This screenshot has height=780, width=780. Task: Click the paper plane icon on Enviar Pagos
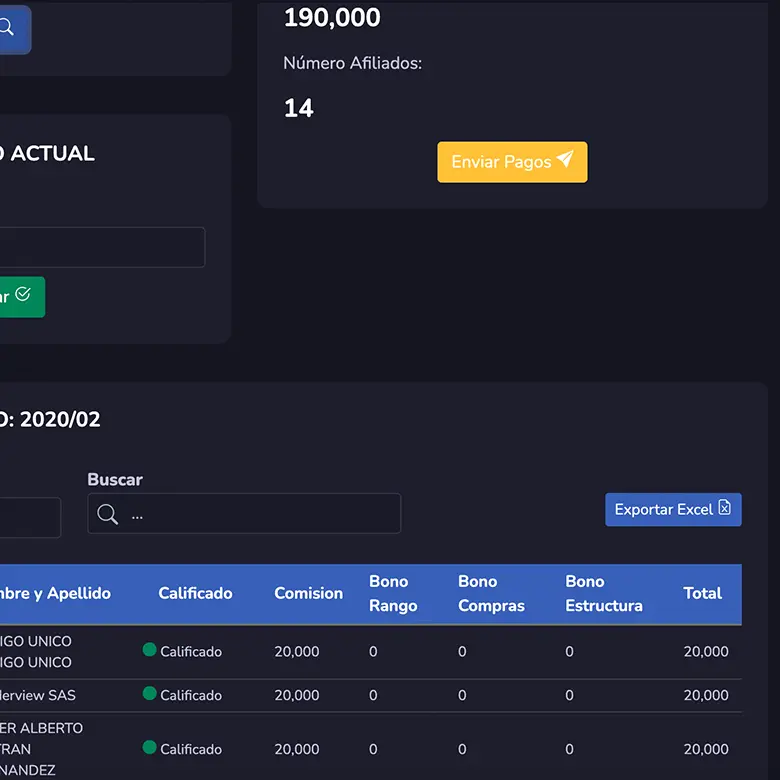pyautogui.click(x=565, y=161)
